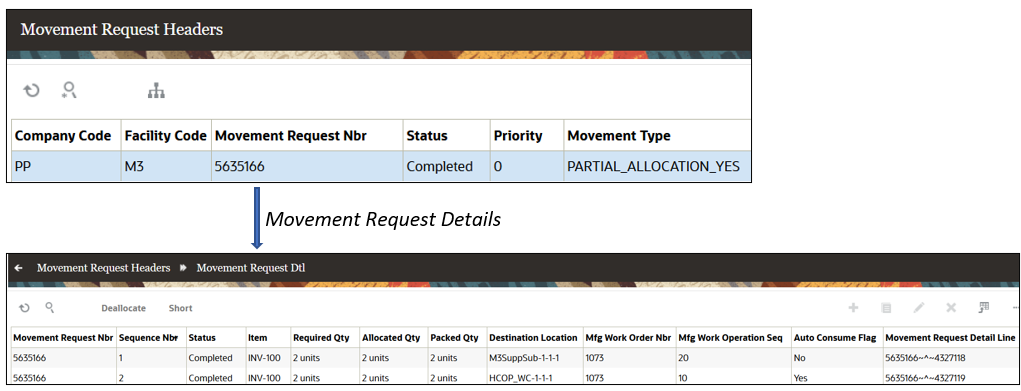Click the add (plus) icon in Dtl toolbar
The image size is (1021, 391).
853,308
